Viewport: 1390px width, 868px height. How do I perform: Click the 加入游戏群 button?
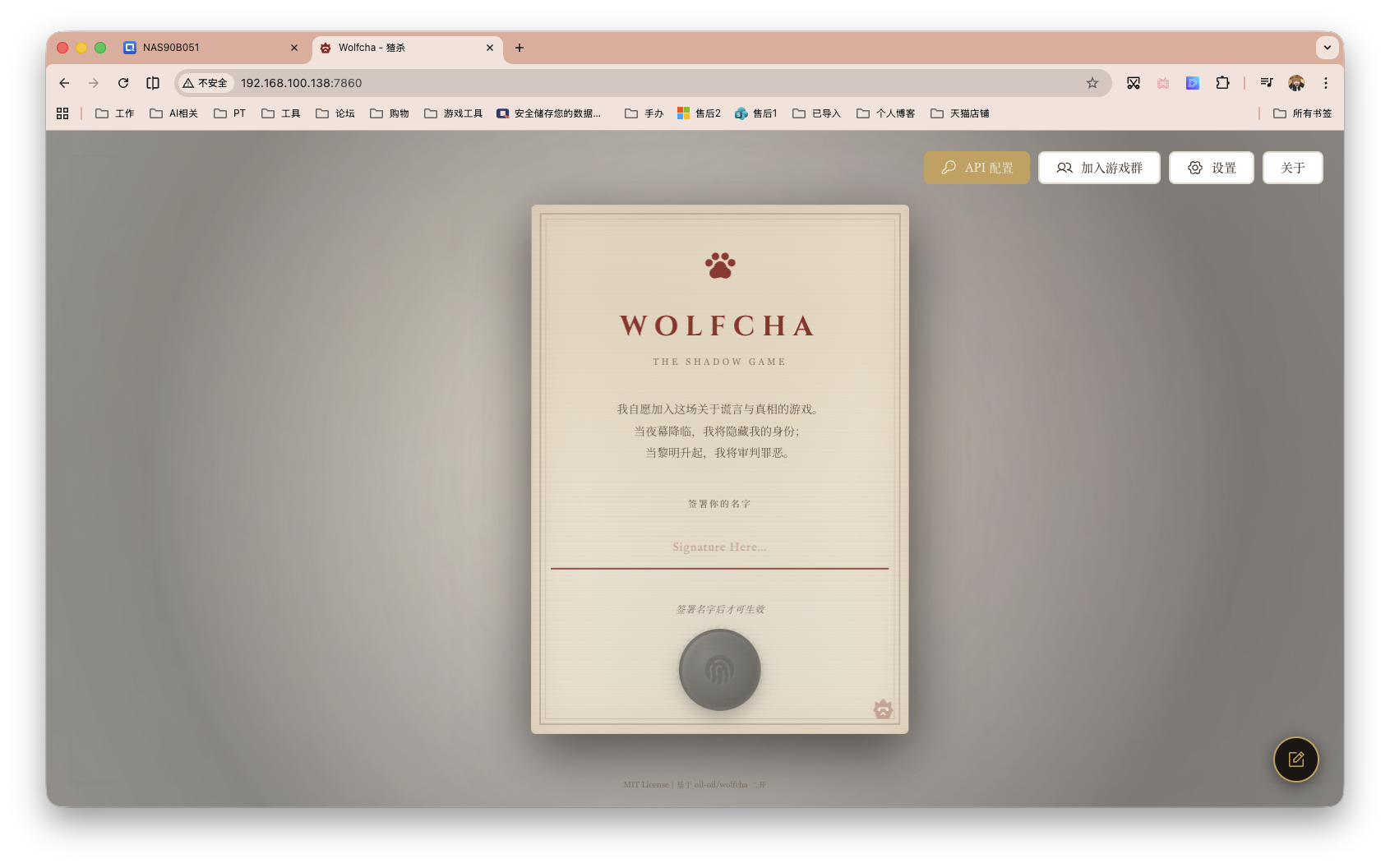[x=1098, y=168]
